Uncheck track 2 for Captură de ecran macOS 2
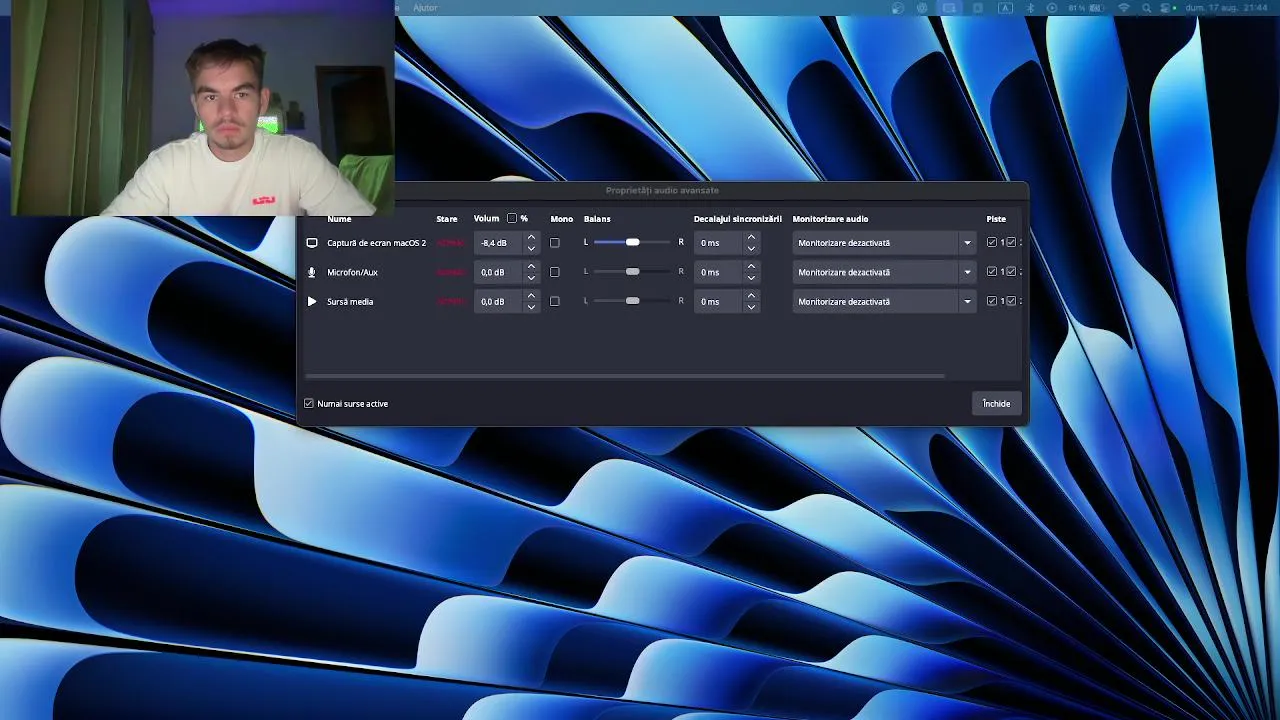Screen dimensions: 1280x720 pos(1011,242)
